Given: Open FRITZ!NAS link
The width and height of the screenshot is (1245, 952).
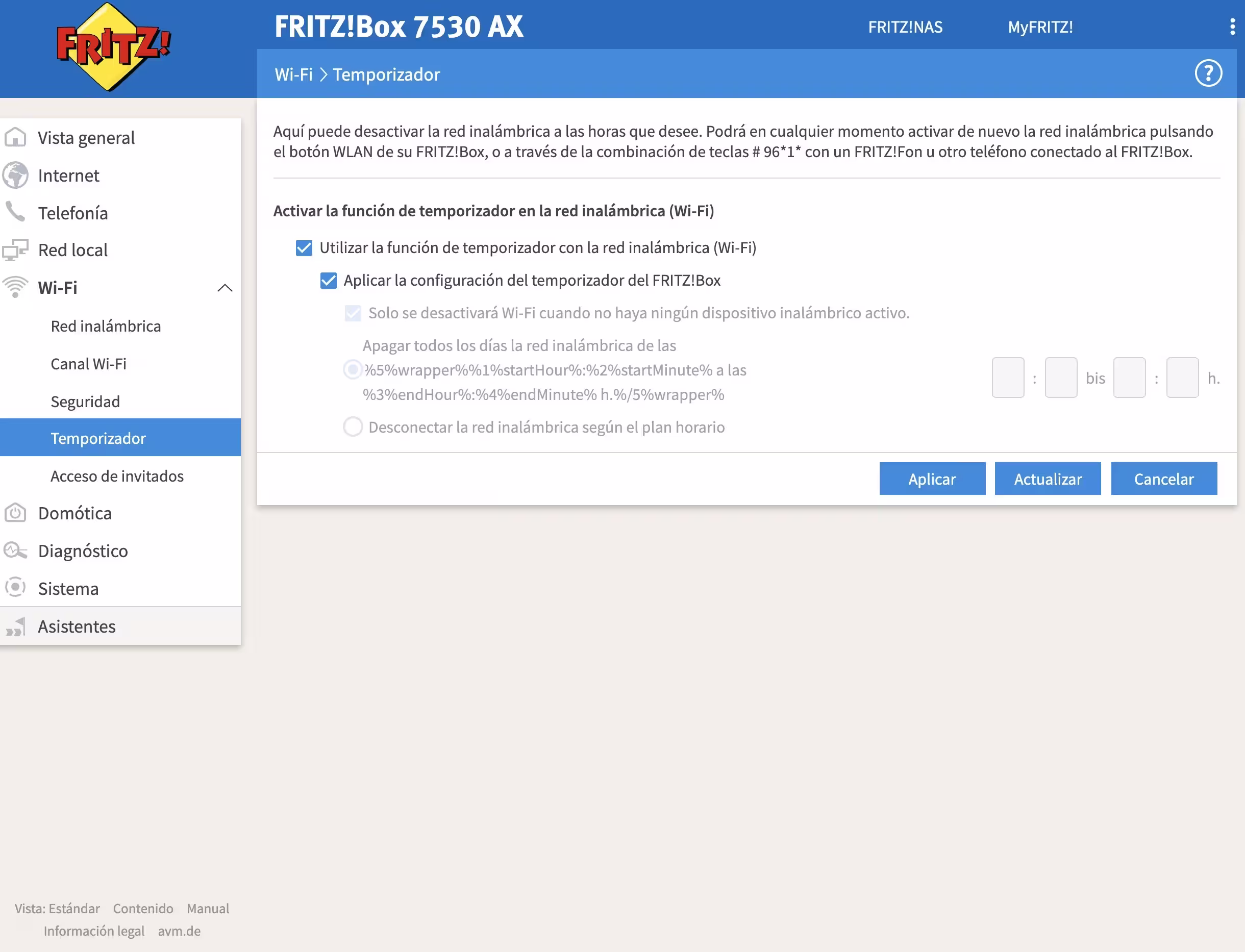Looking at the screenshot, I should click(905, 27).
